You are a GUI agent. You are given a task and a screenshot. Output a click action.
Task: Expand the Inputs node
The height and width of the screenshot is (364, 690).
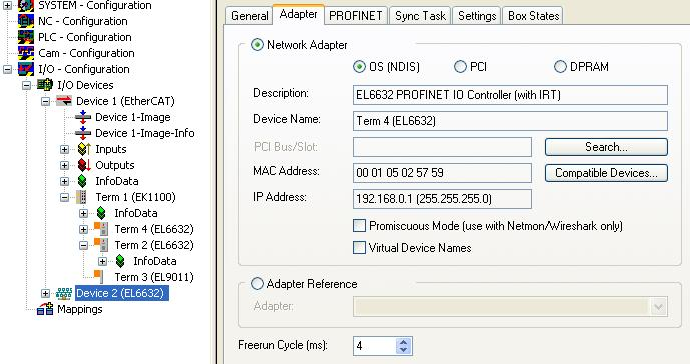(65, 149)
